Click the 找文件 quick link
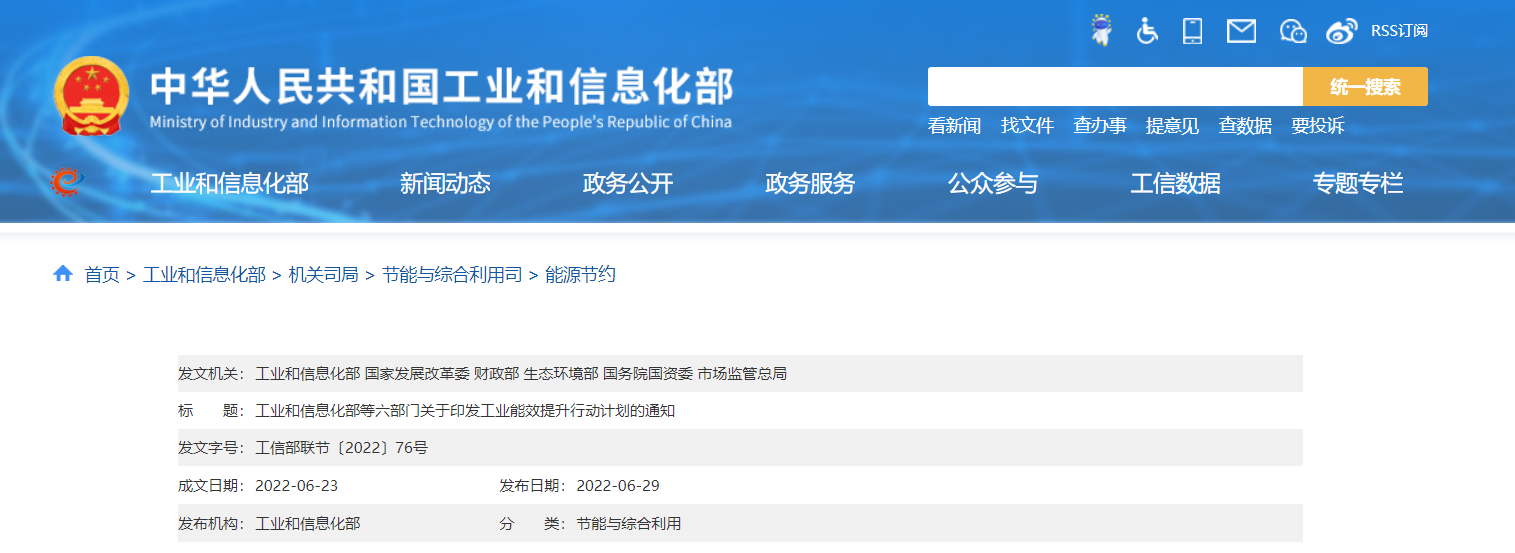The height and width of the screenshot is (553, 1515). [x=1027, y=126]
